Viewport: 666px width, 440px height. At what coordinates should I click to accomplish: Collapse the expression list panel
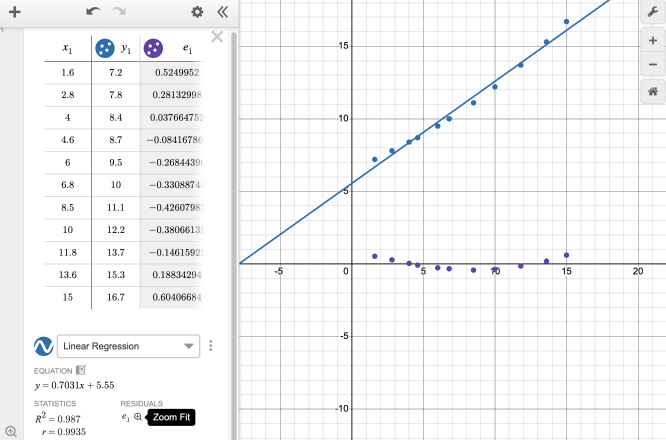click(221, 13)
